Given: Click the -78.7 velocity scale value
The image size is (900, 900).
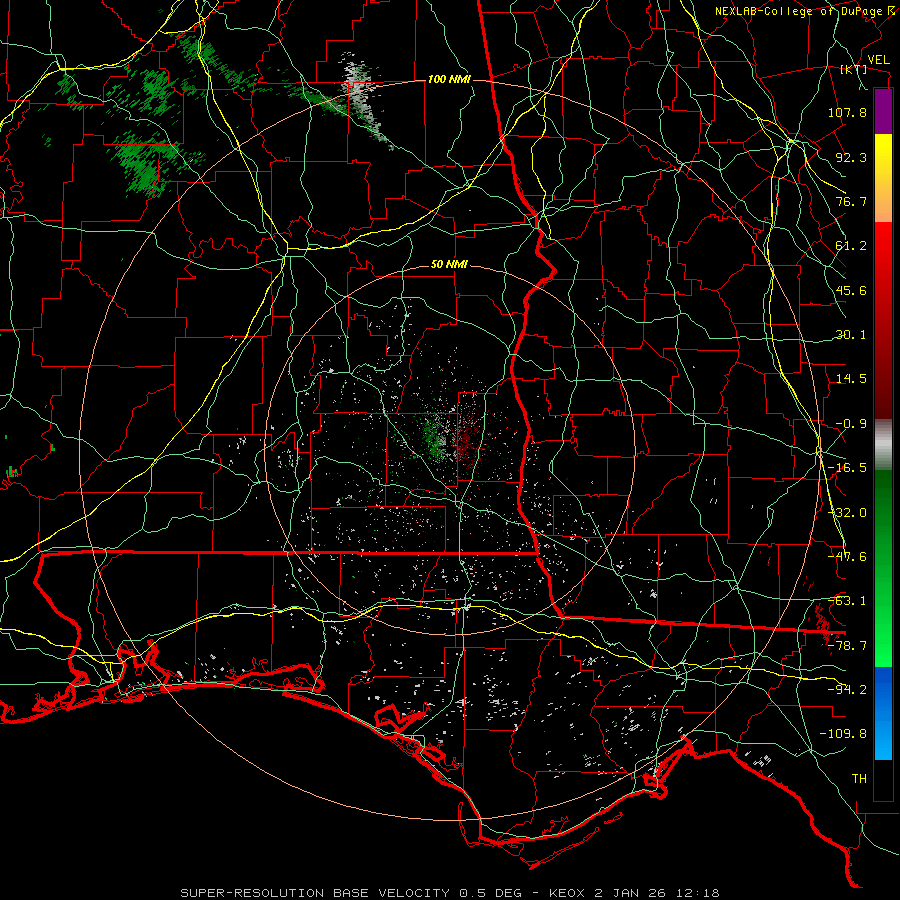Looking at the screenshot, I should 847,646.
